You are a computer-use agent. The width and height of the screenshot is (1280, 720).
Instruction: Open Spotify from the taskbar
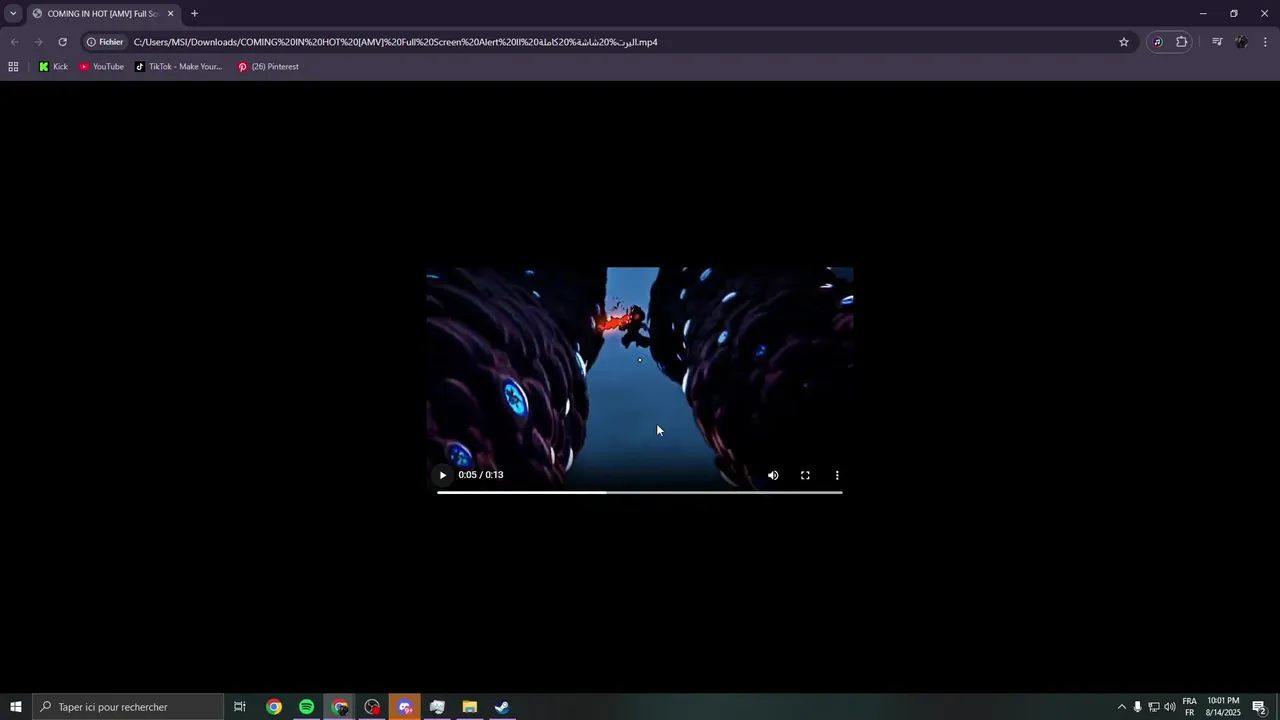coord(307,707)
